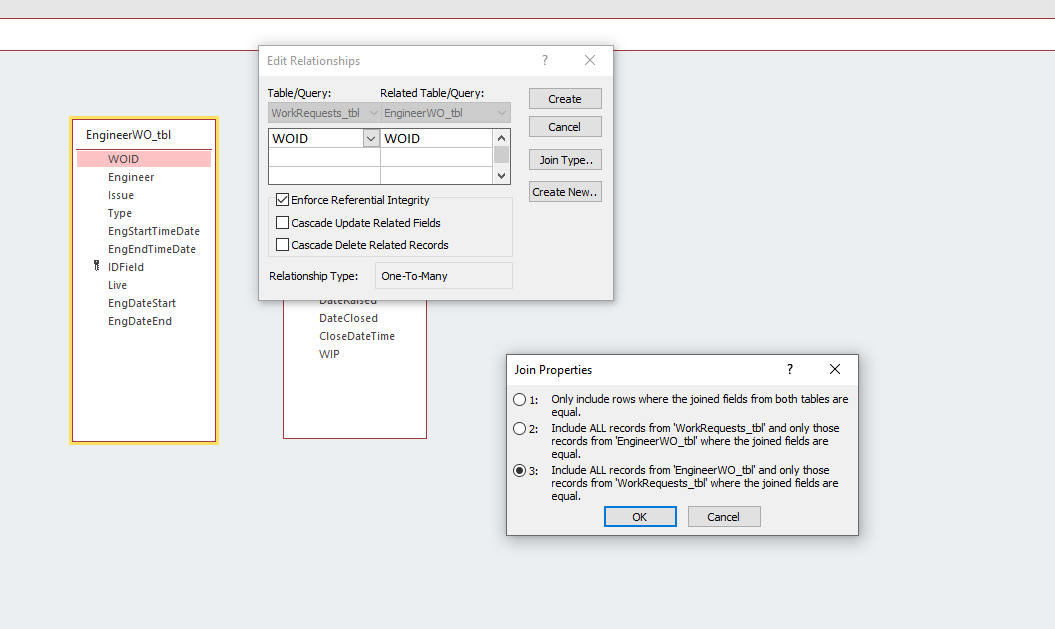Open the WOID field dropdown arrow

click(371, 139)
